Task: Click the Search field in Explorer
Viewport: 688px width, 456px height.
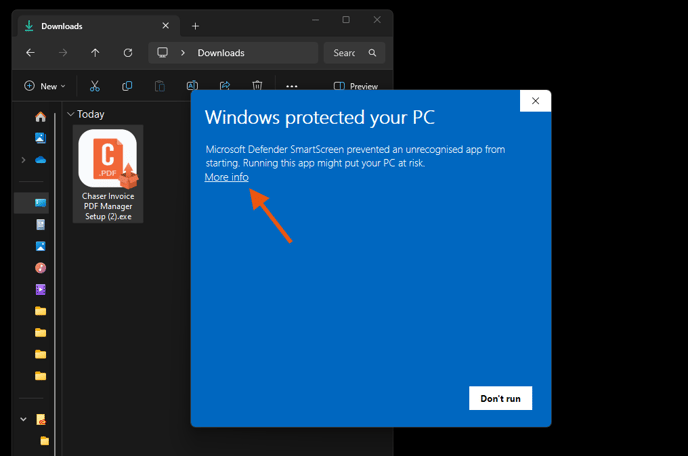Action: [354, 53]
